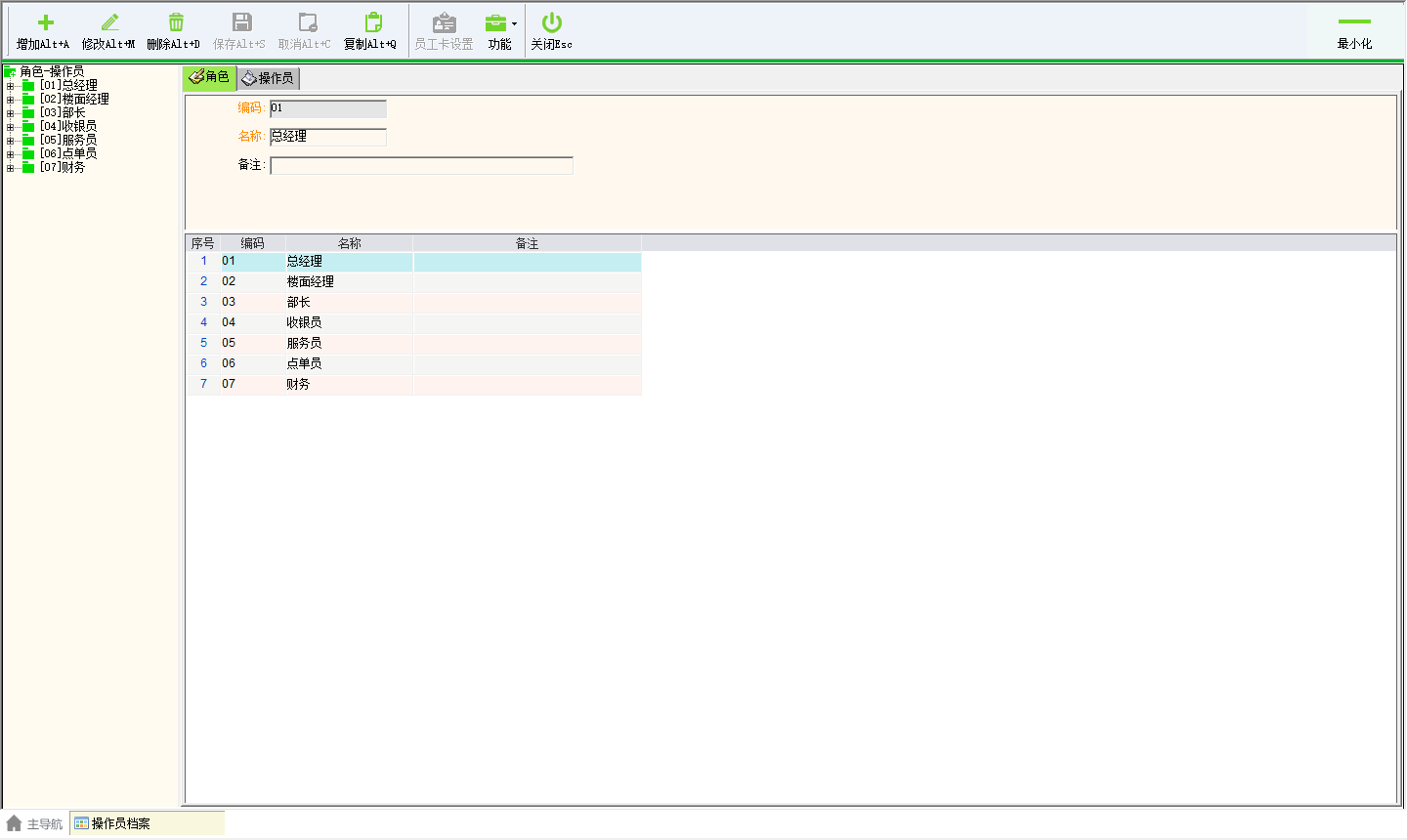Image resolution: width=1407 pixels, height=840 pixels.
Task: Expand the [04]收银员 tree node
Action: (10, 127)
